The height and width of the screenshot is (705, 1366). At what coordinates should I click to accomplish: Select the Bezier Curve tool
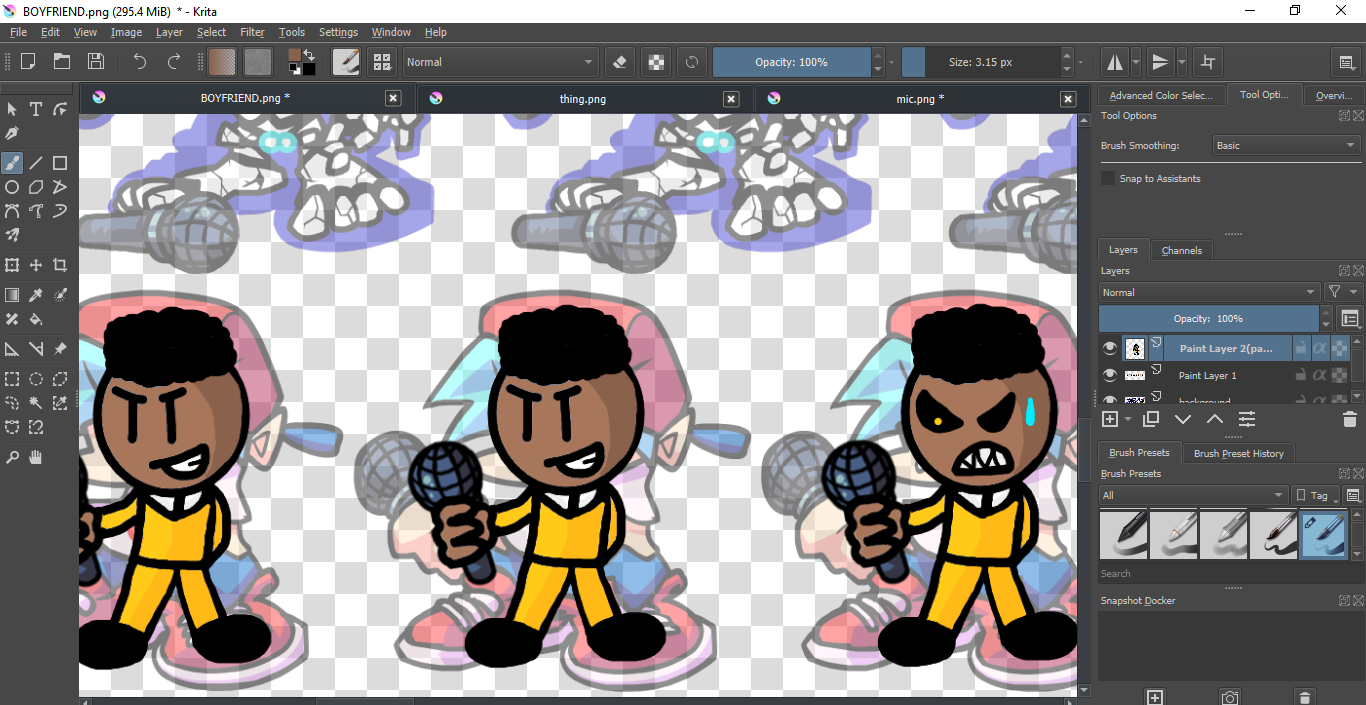point(12,211)
